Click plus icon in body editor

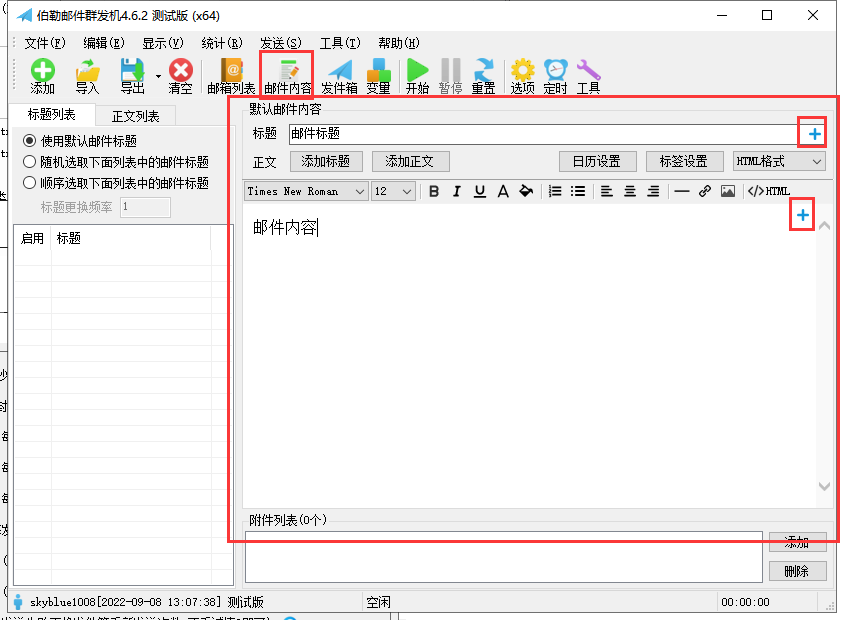pos(803,215)
